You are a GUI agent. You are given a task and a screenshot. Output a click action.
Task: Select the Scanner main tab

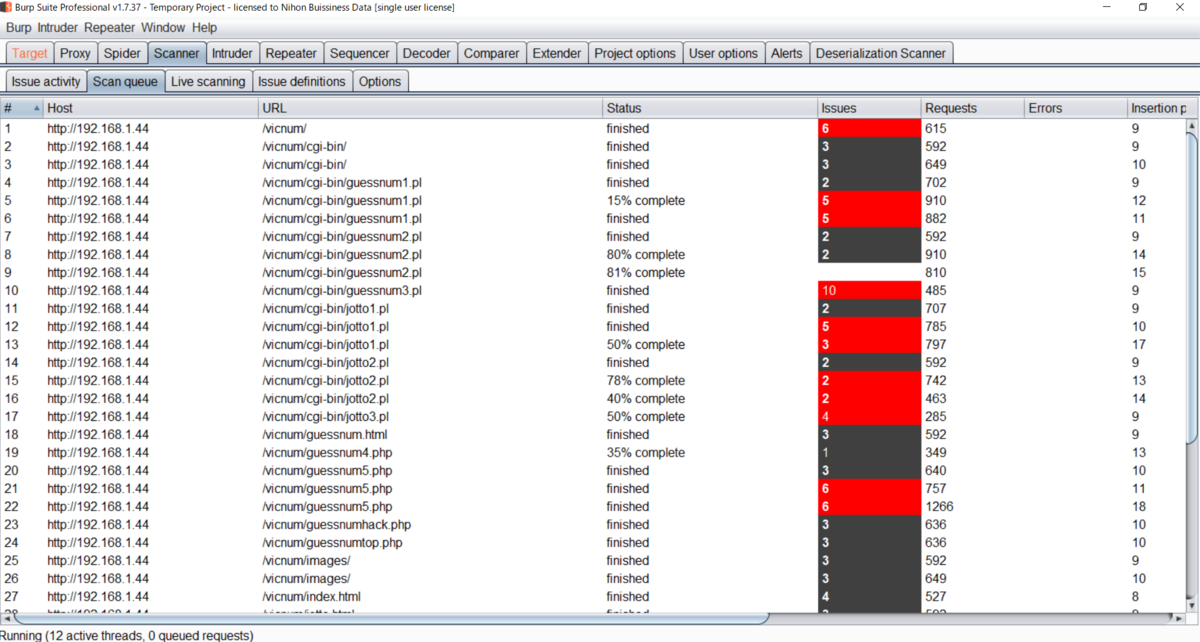point(177,53)
